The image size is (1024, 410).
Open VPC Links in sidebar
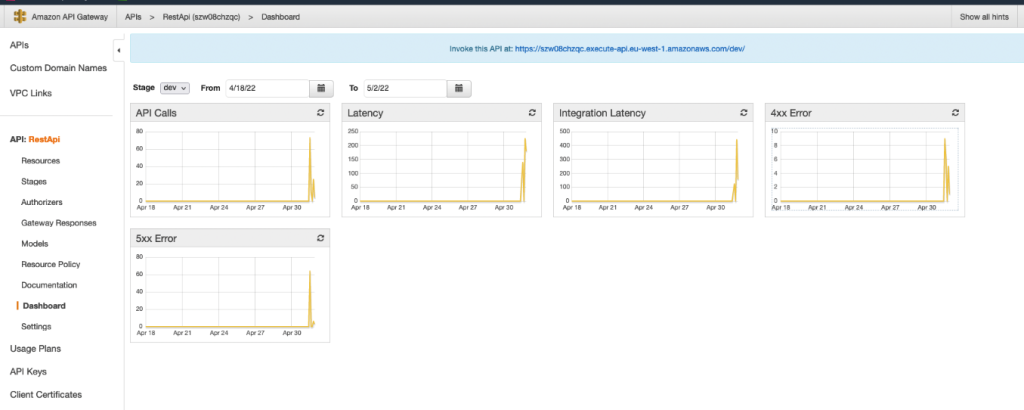pos(31,93)
